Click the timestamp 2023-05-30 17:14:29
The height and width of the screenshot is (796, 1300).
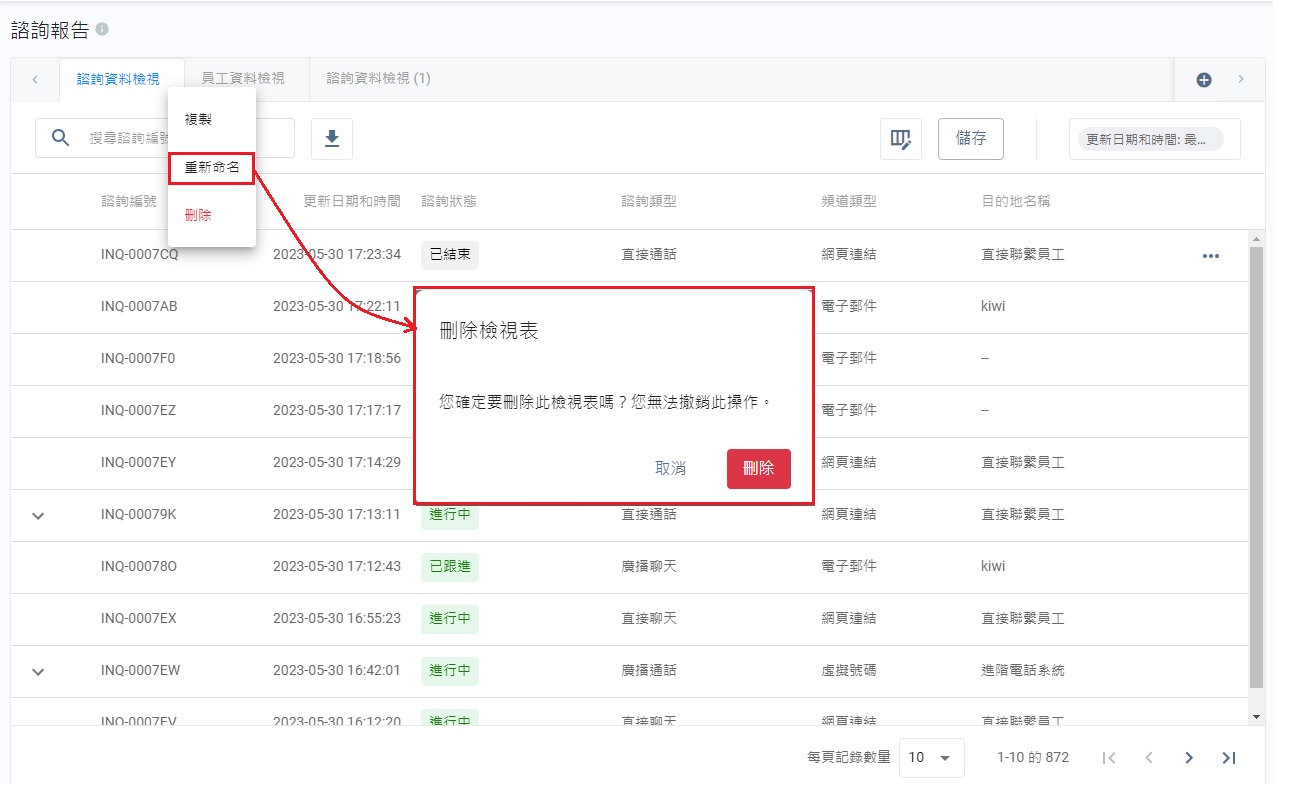point(337,462)
